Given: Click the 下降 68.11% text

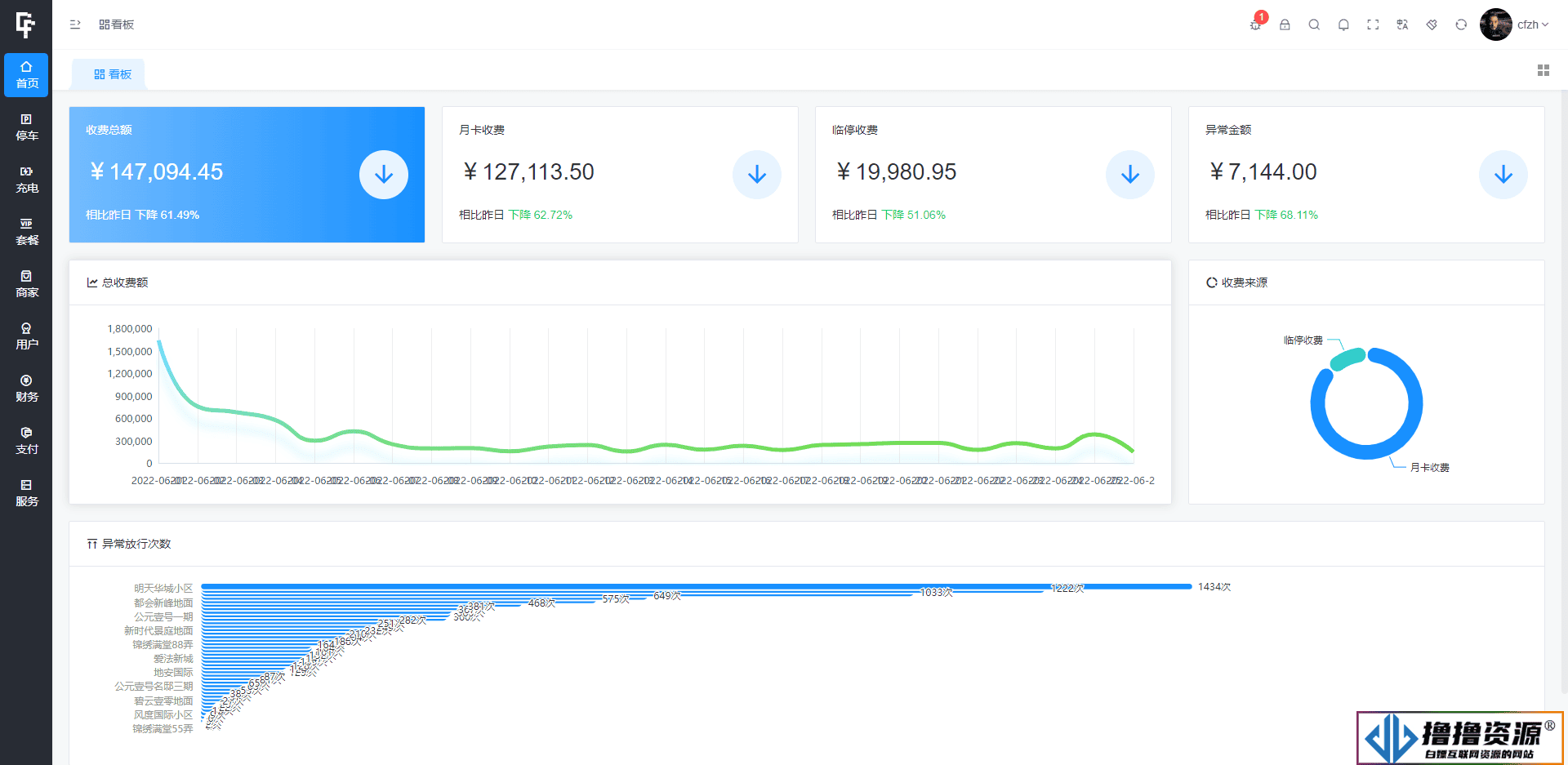Looking at the screenshot, I should [x=1287, y=215].
